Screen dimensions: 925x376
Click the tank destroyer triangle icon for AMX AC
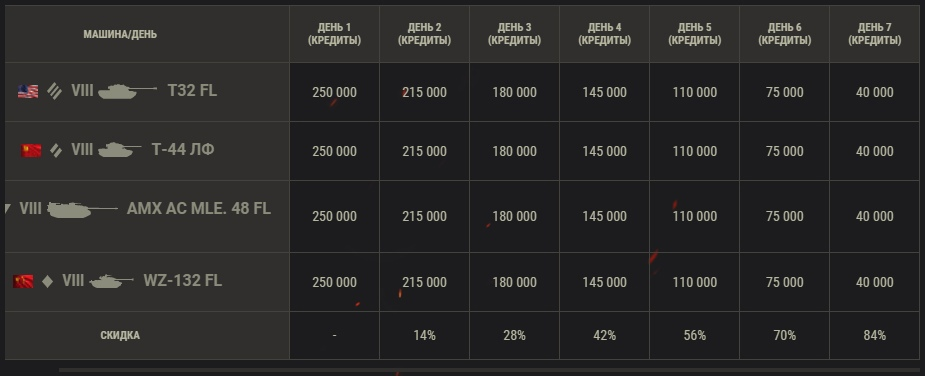8,208
